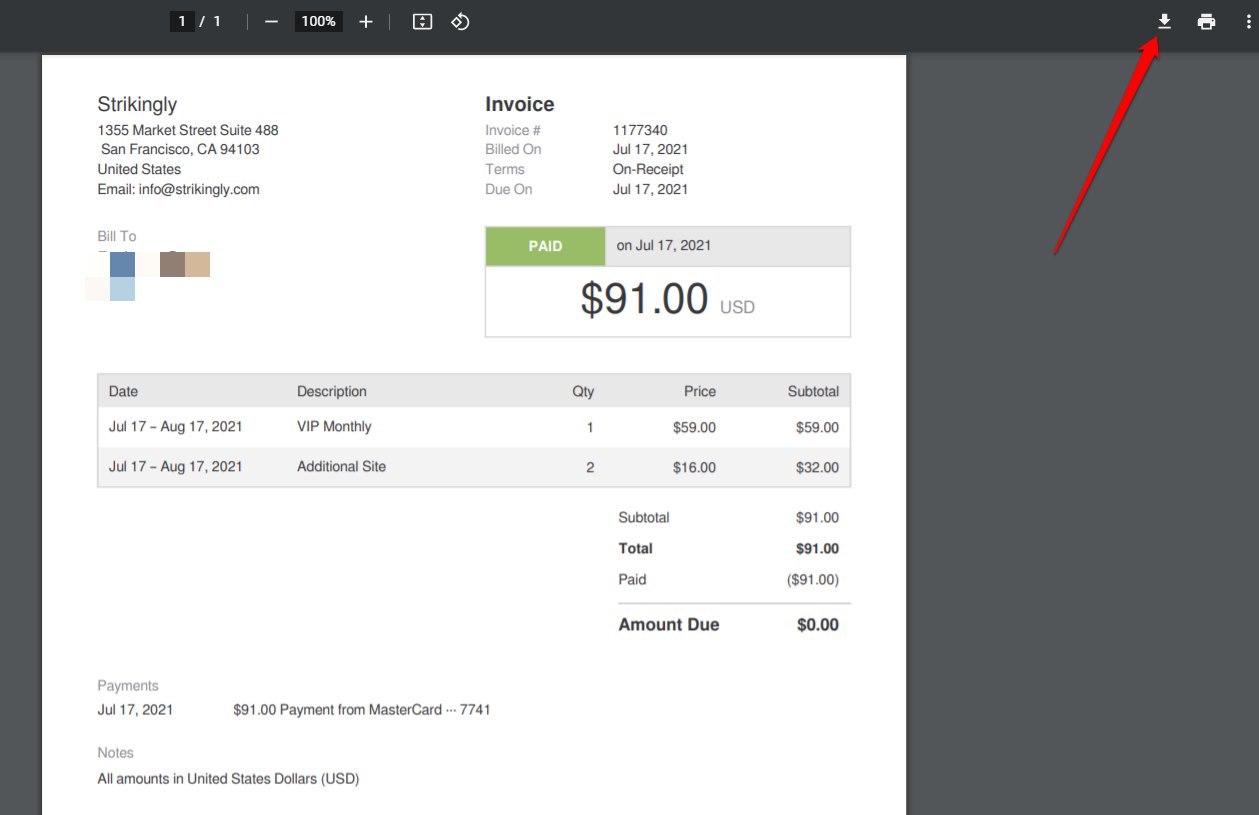Click the $91.00 USD amount box
This screenshot has height=815, width=1259.
tap(668, 302)
